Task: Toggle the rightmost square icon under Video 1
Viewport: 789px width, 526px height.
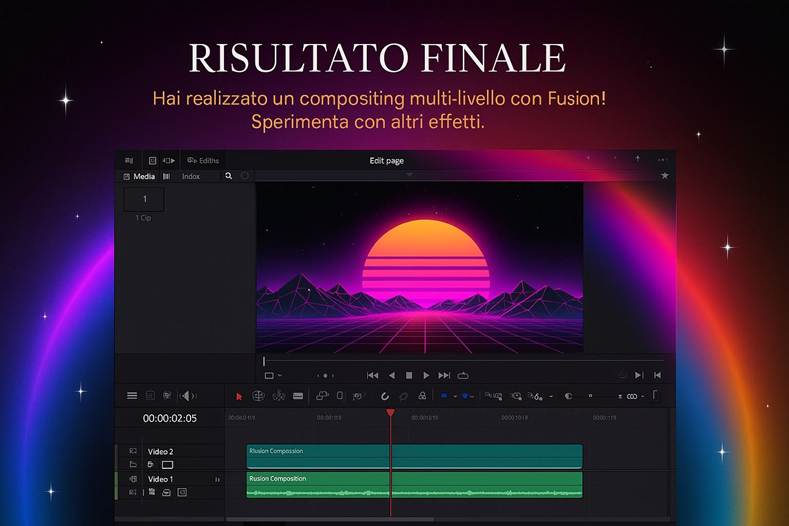Action: point(182,492)
